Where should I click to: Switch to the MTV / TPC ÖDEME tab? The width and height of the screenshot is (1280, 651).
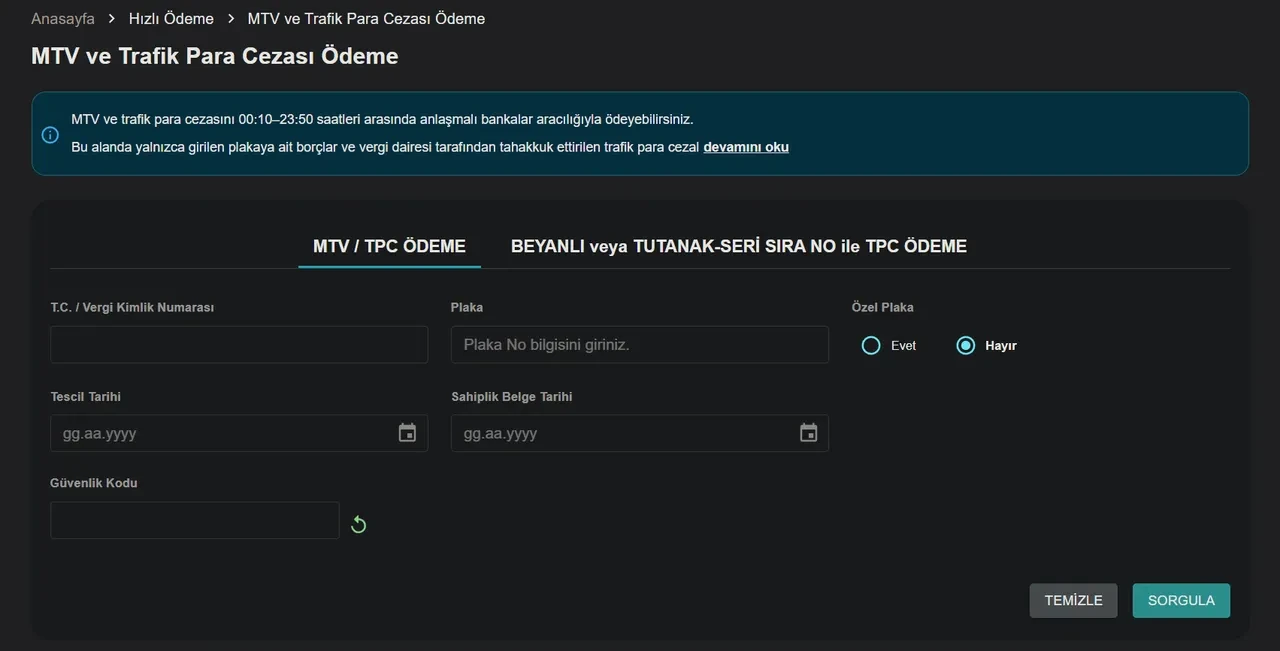pyautogui.click(x=389, y=246)
